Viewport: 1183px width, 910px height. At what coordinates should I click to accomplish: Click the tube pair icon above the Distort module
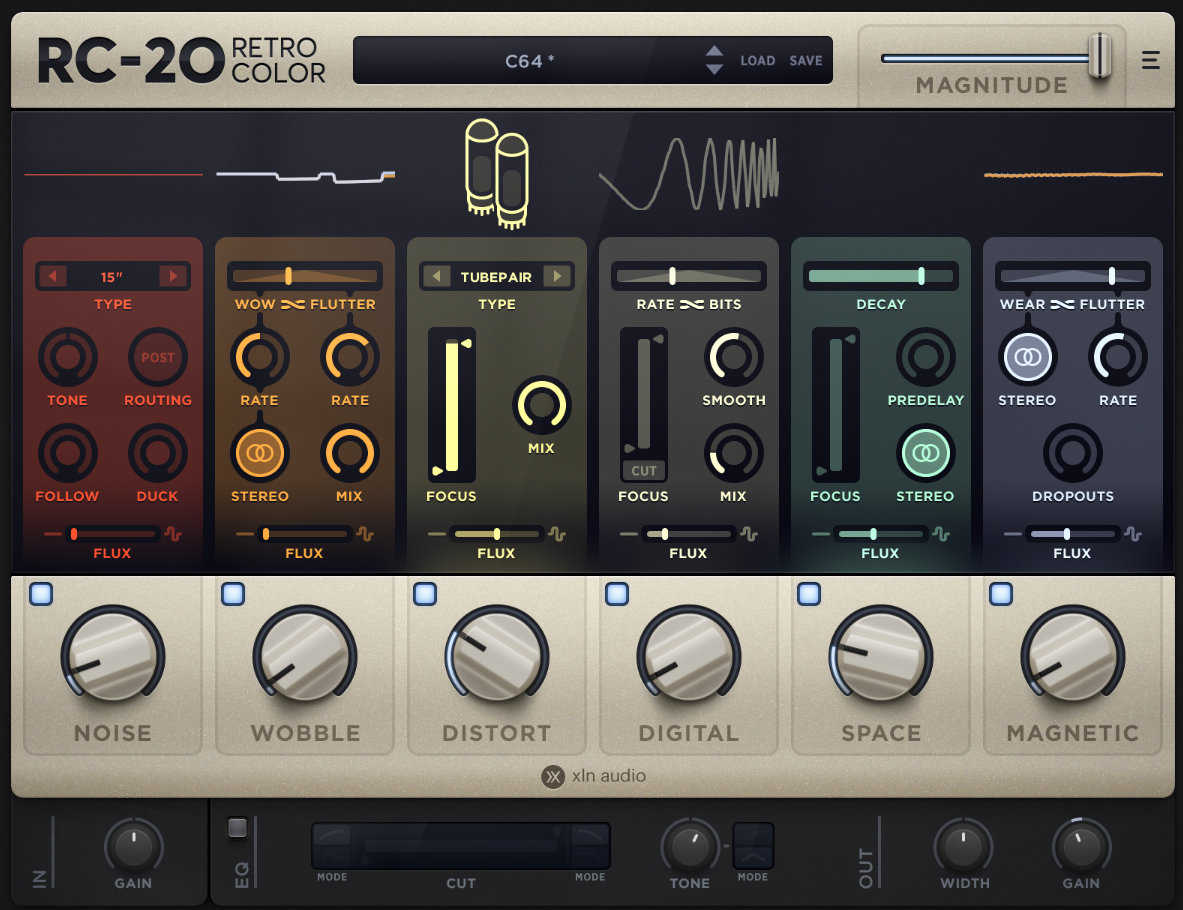[497, 172]
